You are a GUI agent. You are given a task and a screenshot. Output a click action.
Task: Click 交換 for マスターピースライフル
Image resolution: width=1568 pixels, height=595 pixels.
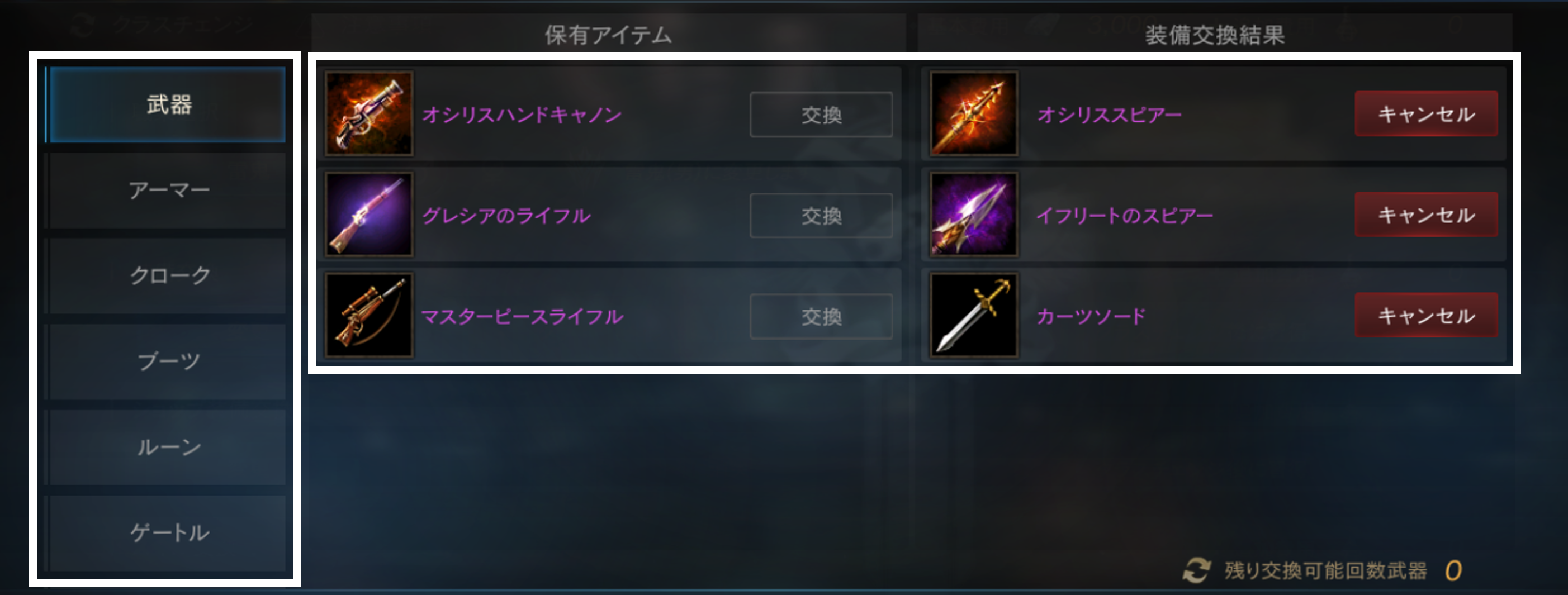[821, 316]
